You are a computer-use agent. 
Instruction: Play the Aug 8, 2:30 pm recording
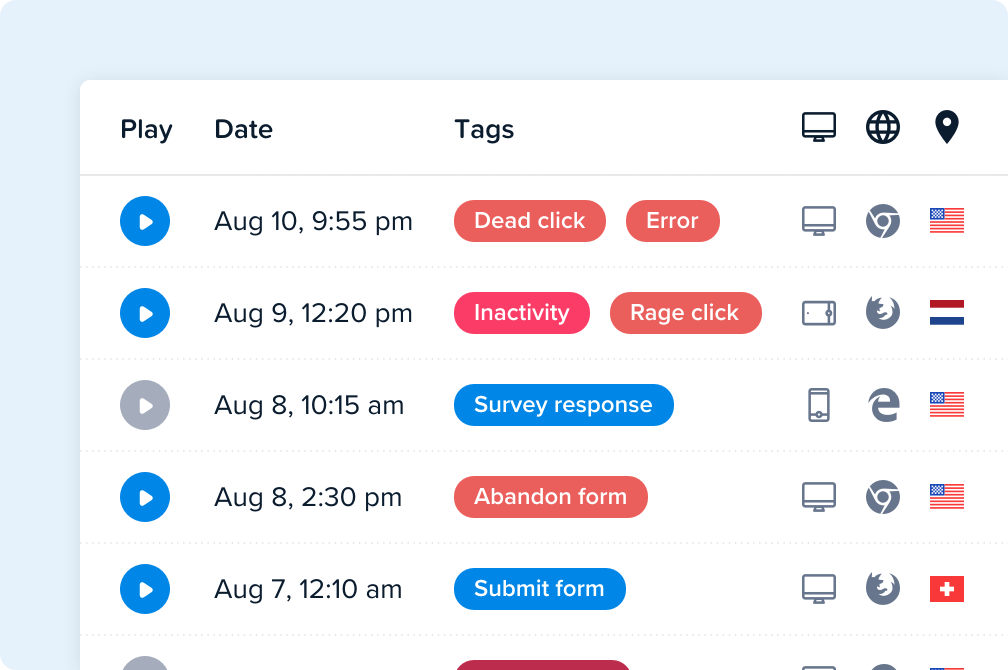145,497
